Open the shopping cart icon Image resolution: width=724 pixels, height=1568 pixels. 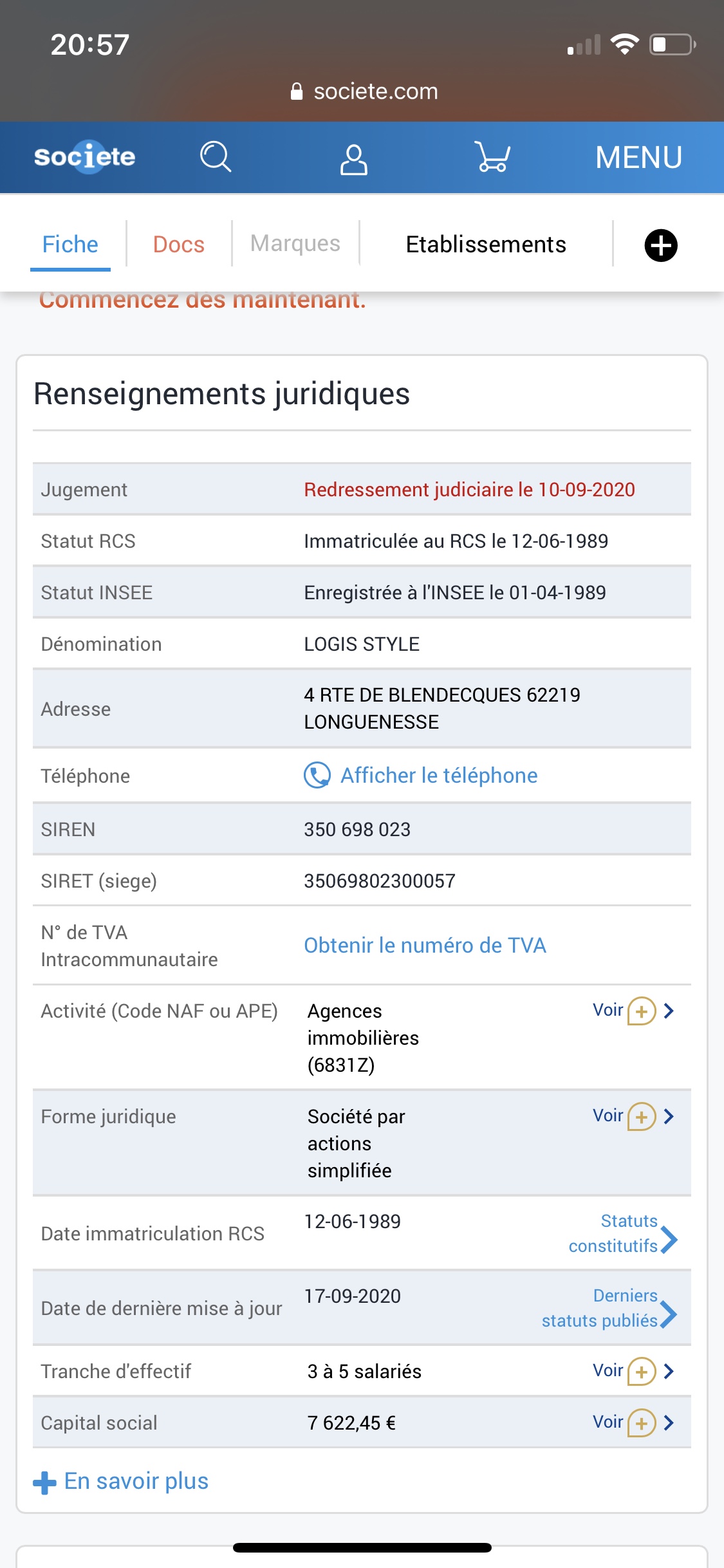[492, 157]
